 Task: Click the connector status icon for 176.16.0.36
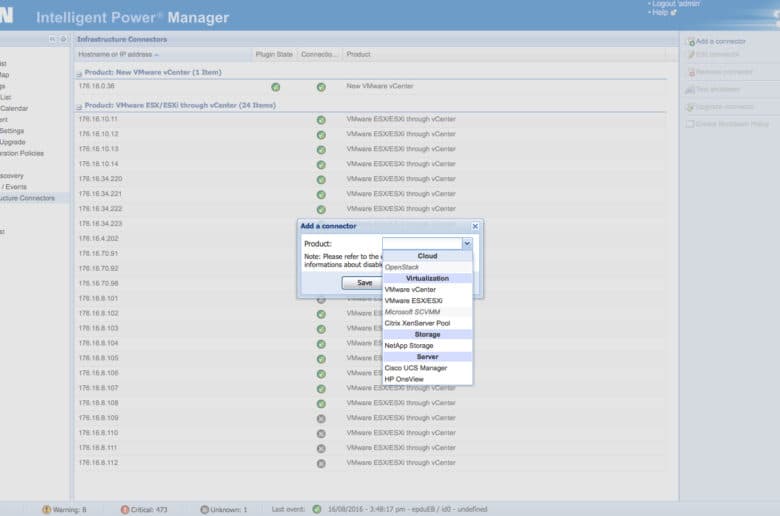pyautogui.click(x=321, y=87)
